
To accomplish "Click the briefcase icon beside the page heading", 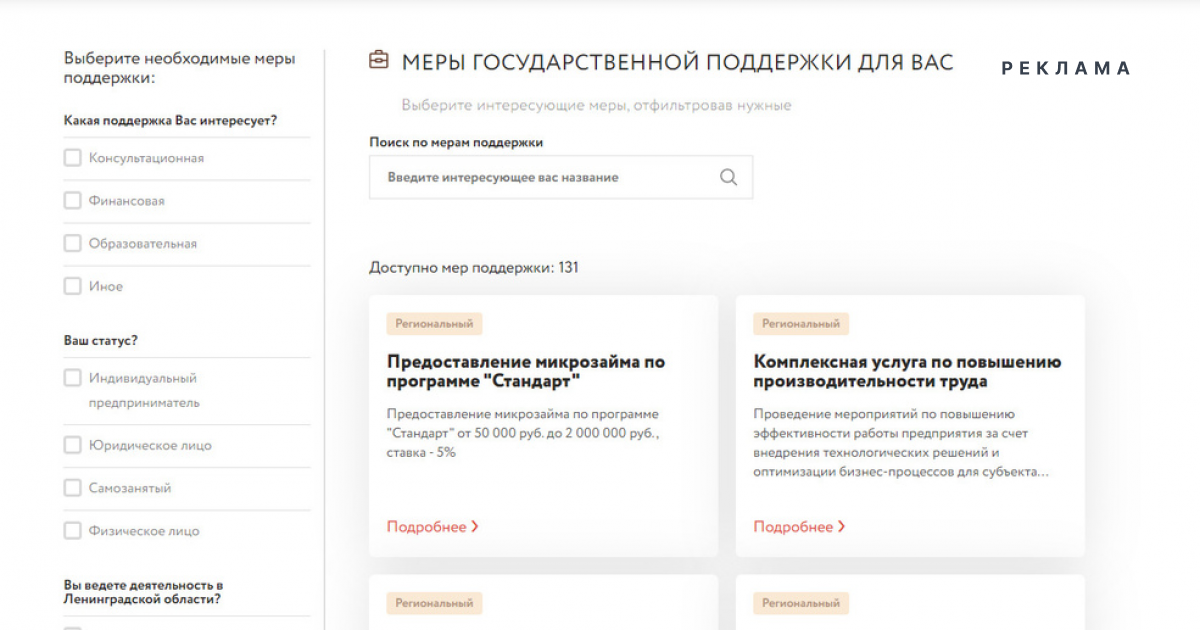I will coord(379,62).
